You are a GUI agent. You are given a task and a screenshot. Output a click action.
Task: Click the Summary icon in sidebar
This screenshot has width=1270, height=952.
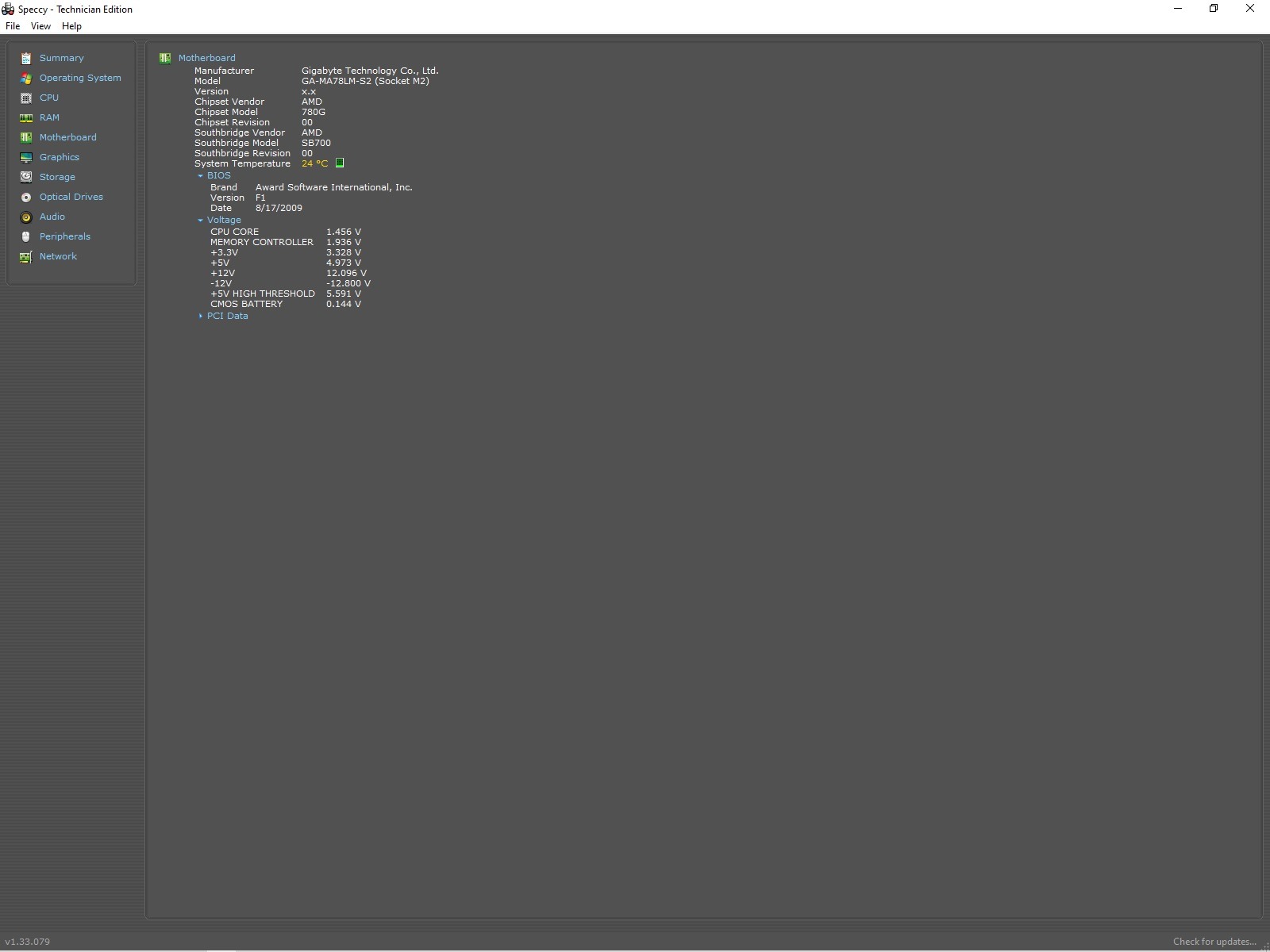coord(26,58)
